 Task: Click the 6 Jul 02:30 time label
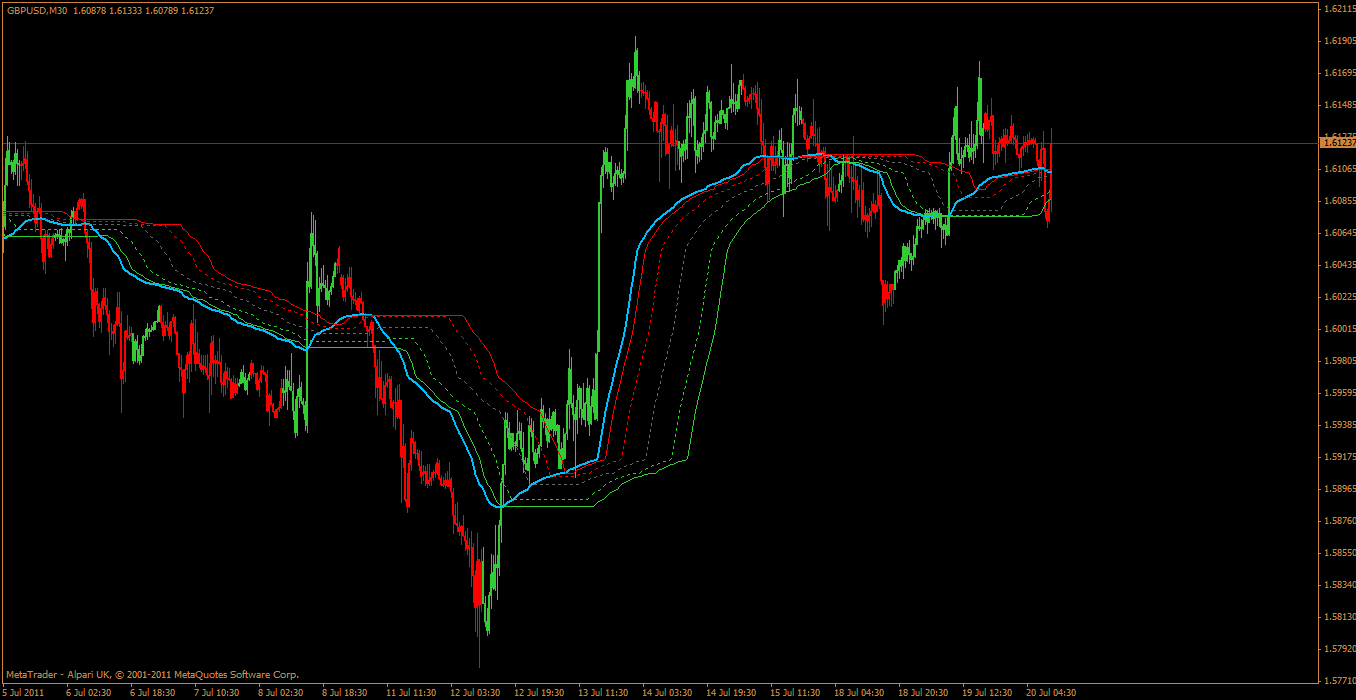pyautogui.click(x=89, y=692)
